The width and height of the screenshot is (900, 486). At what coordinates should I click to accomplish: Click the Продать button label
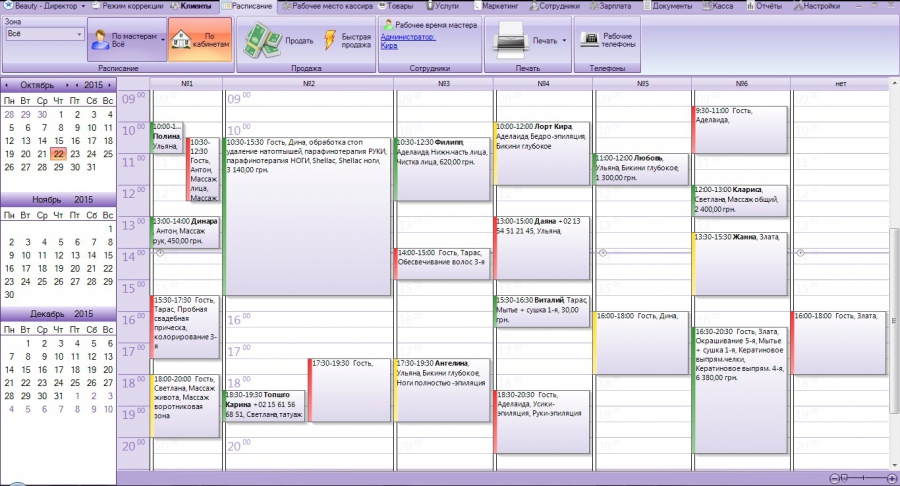coord(300,41)
